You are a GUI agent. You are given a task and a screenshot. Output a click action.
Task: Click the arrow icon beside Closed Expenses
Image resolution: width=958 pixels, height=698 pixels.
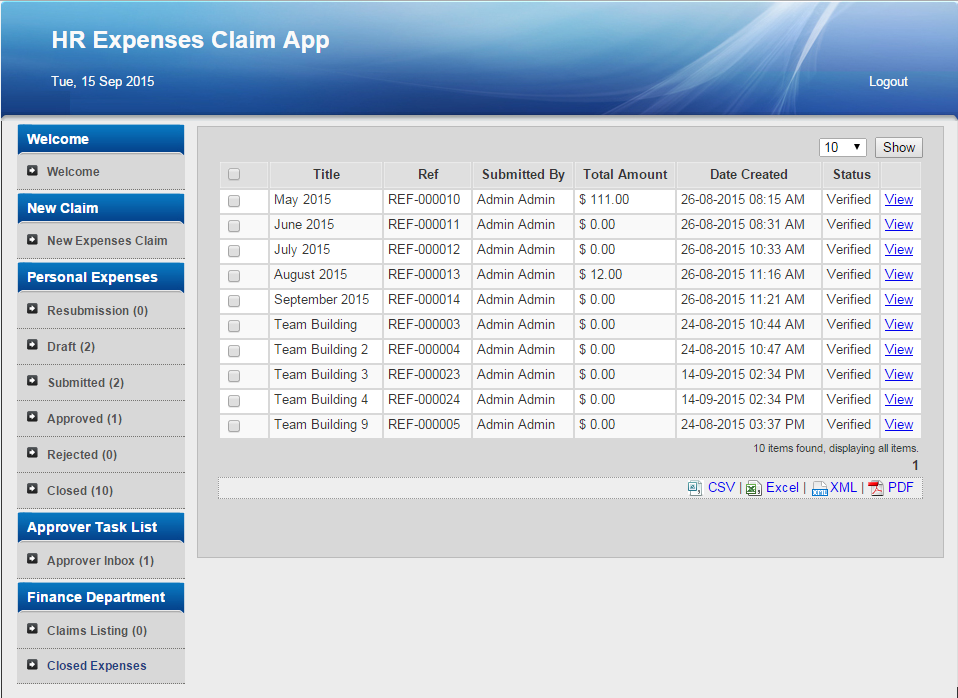[x=33, y=665]
